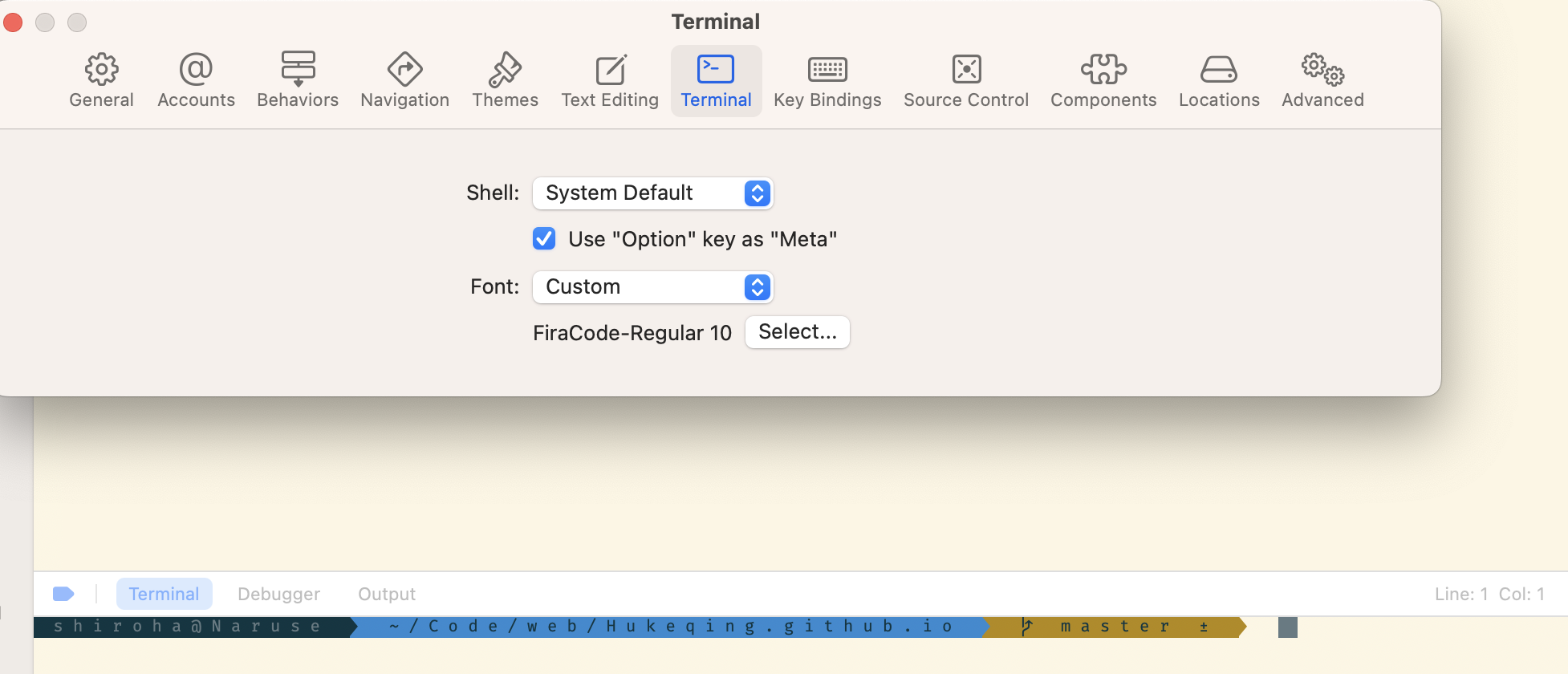The height and width of the screenshot is (674, 1568).
Task: Open the Navigation preferences pane
Action: tap(404, 80)
